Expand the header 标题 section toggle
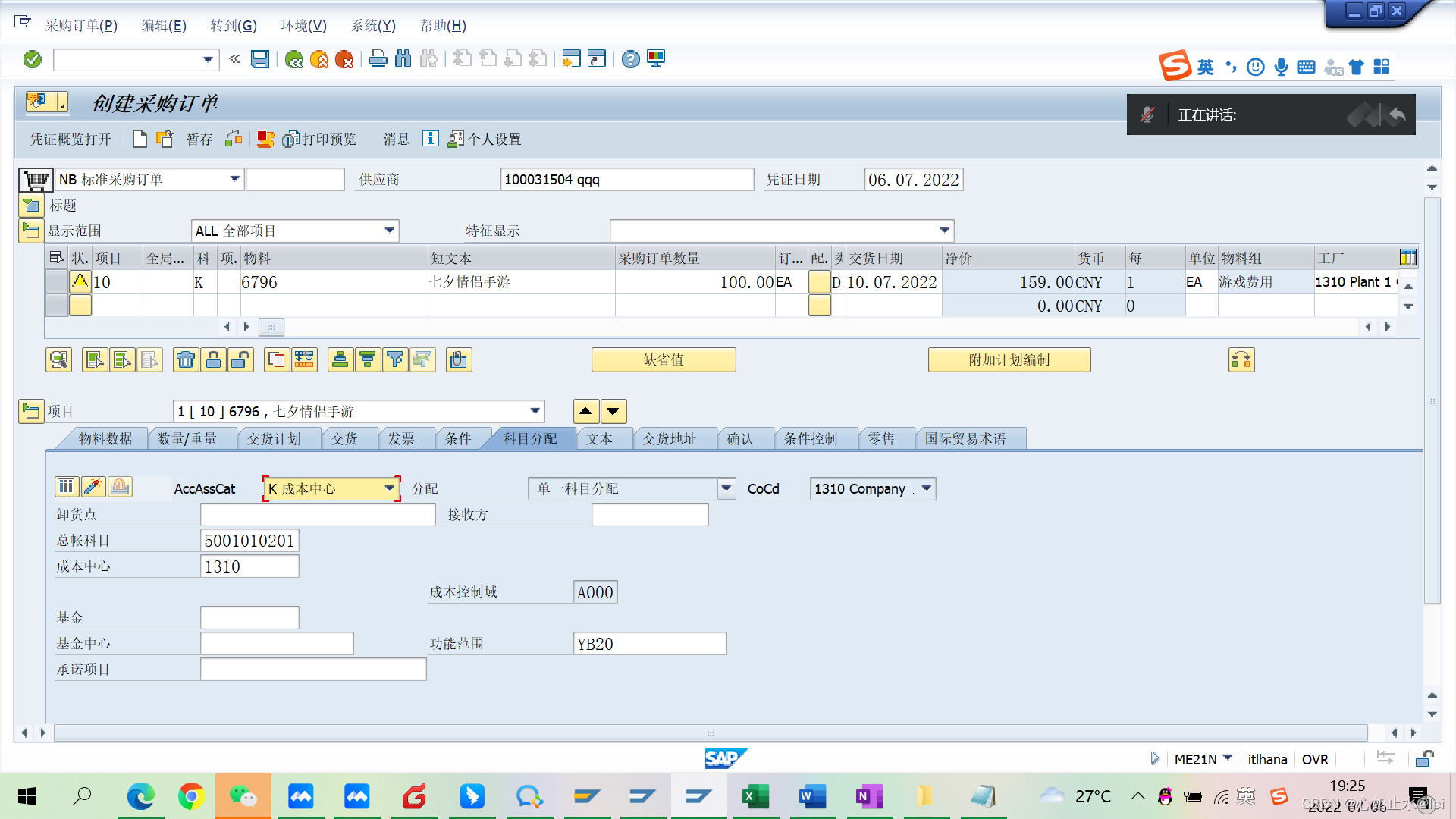Image resolution: width=1456 pixels, height=819 pixels. pos(30,206)
